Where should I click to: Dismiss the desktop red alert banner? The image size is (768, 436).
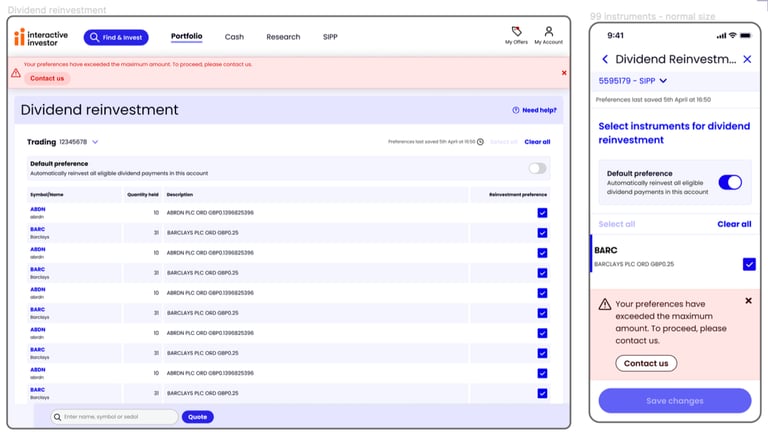[564, 73]
